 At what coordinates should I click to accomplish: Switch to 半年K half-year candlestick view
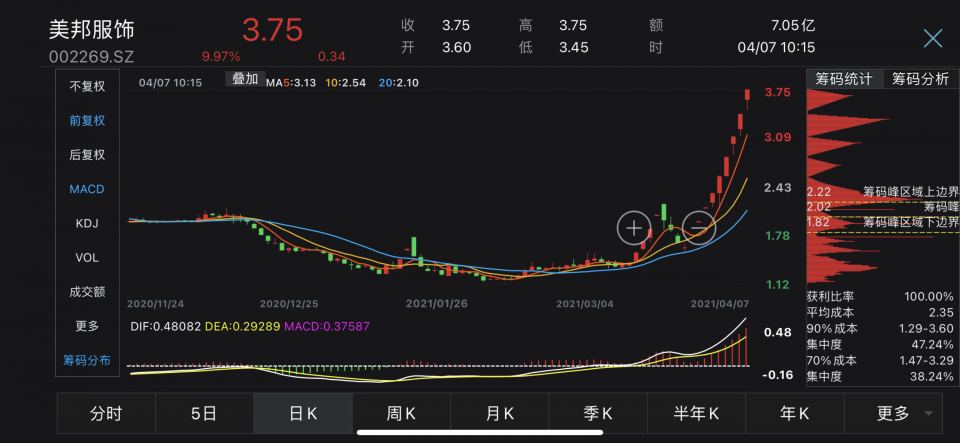pos(697,414)
